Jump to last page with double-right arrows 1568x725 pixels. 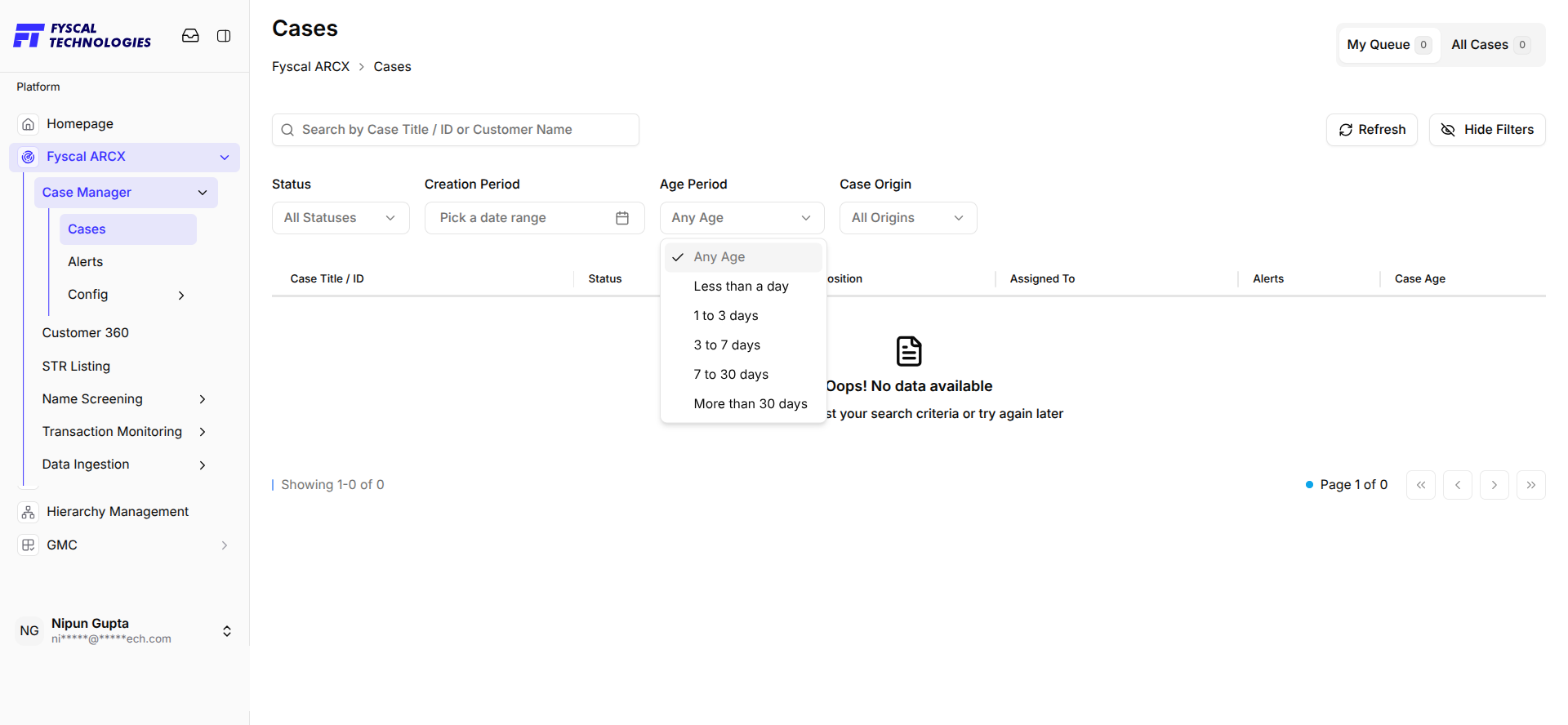[x=1531, y=485]
